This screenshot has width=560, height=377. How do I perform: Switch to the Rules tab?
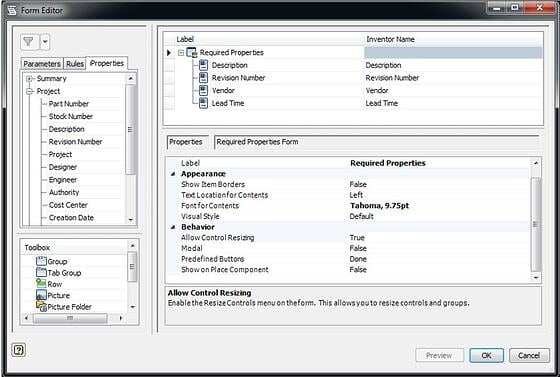click(x=75, y=64)
